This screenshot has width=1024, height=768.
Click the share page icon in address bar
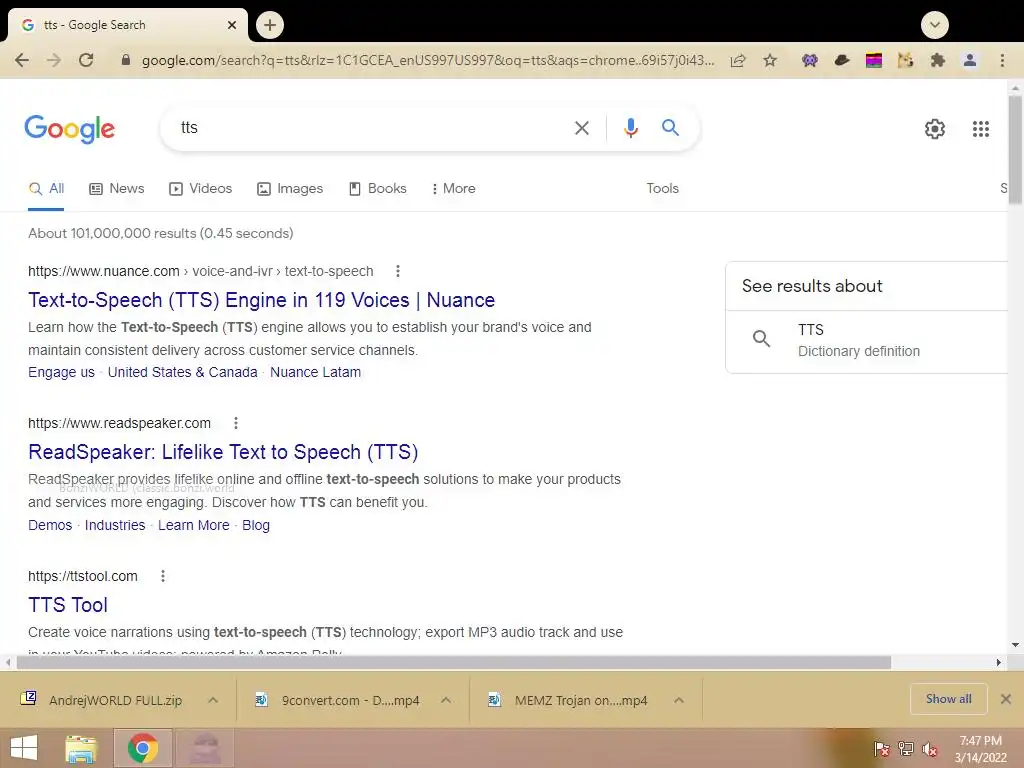tap(738, 61)
